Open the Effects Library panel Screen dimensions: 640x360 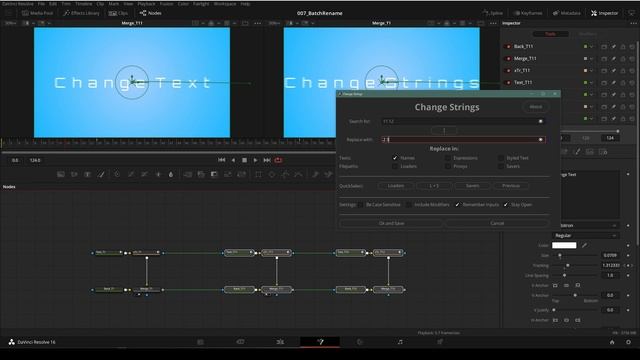81,13
